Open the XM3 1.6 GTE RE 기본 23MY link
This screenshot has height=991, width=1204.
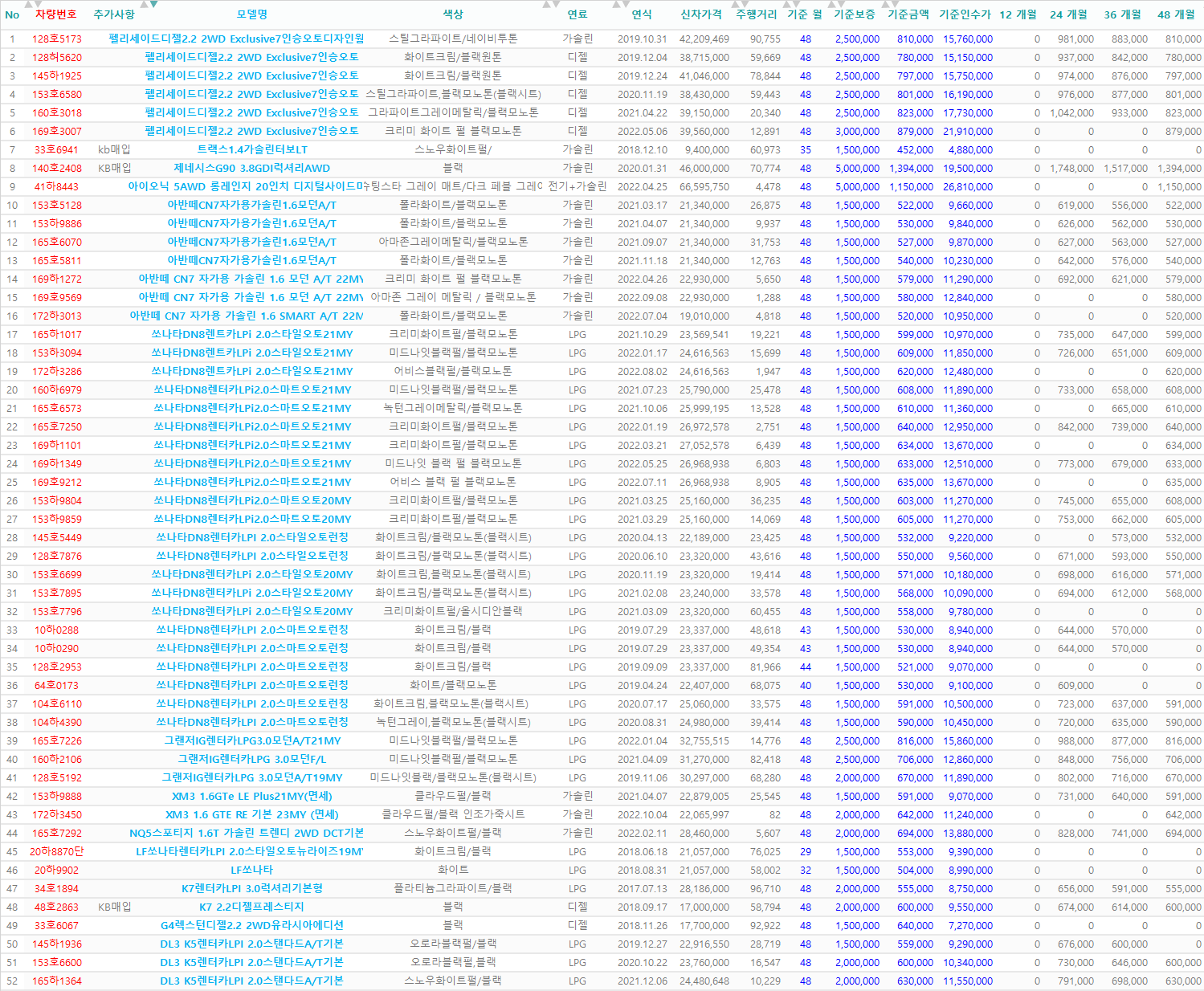(252, 814)
